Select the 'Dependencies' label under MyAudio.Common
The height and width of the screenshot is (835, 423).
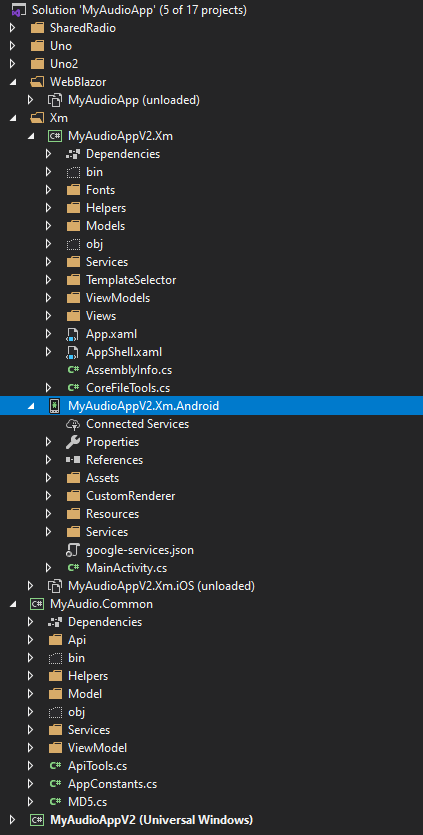tap(105, 621)
